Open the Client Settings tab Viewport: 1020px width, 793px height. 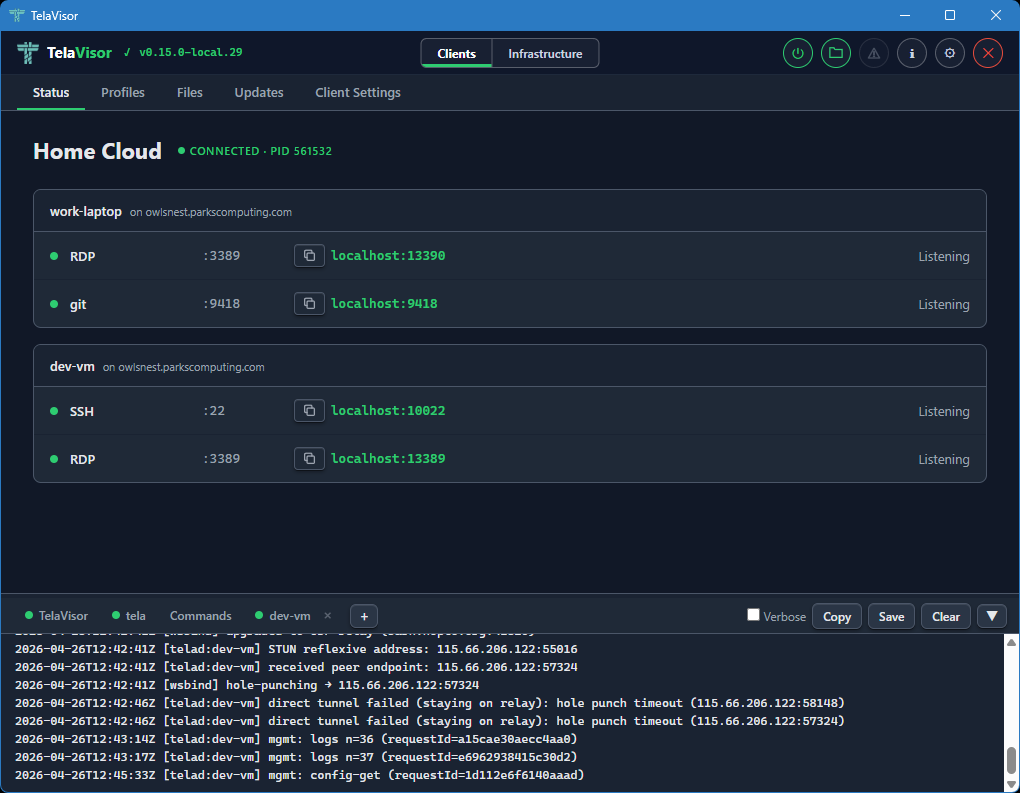click(x=358, y=92)
